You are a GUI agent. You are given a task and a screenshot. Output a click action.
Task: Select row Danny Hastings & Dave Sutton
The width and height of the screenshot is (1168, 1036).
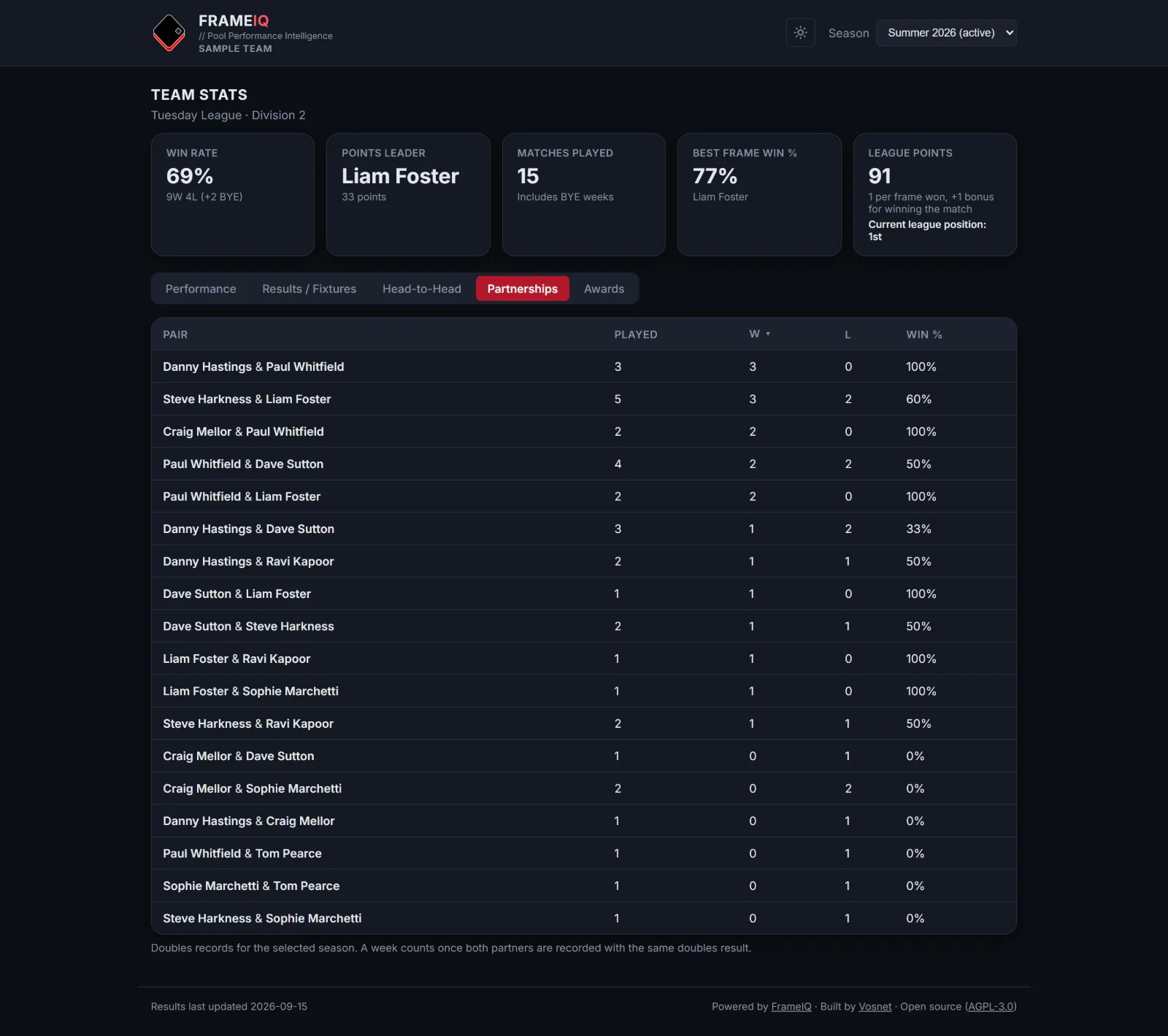coord(583,529)
